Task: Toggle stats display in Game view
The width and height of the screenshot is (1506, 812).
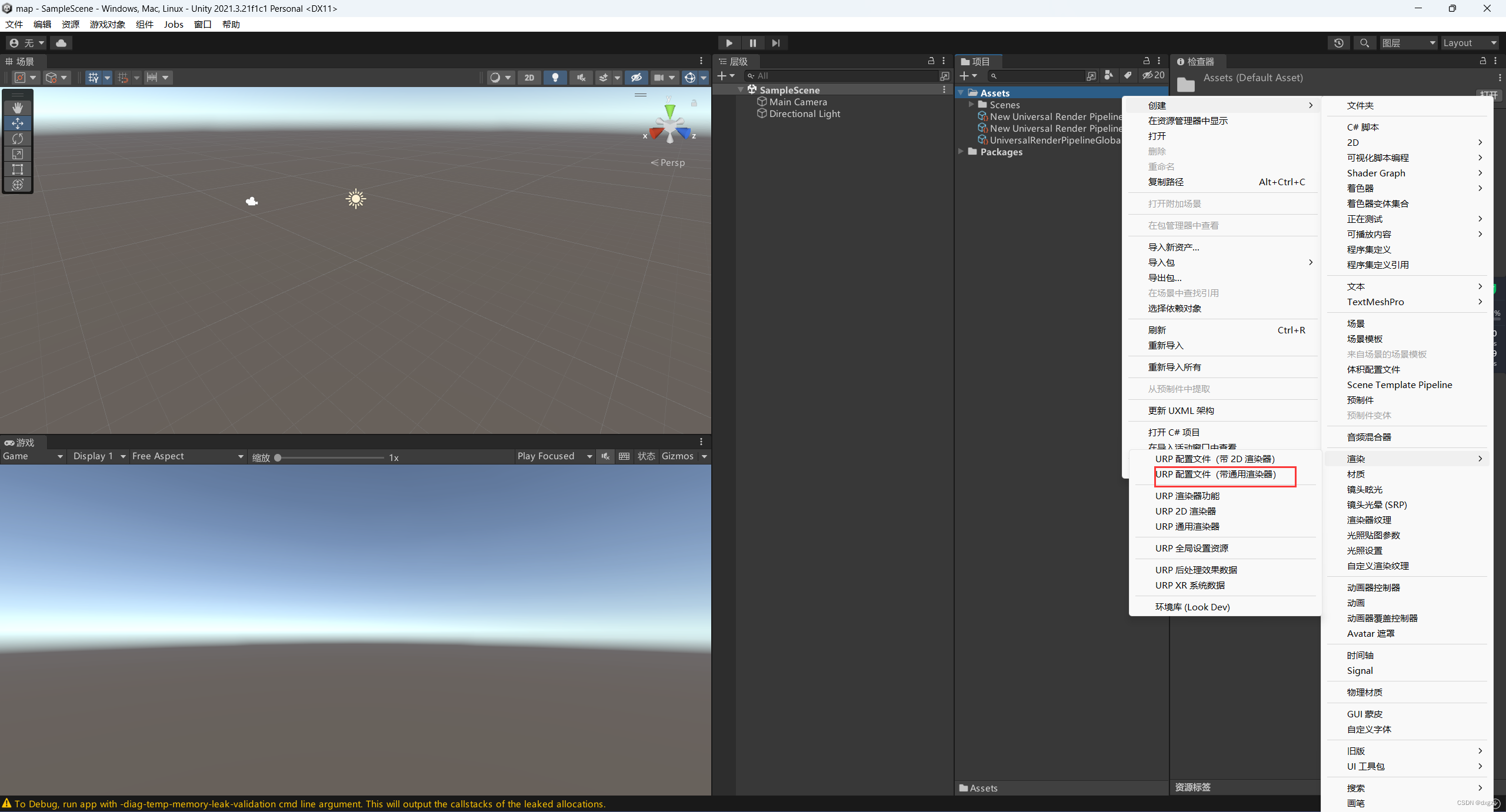Action: coord(648,455)
